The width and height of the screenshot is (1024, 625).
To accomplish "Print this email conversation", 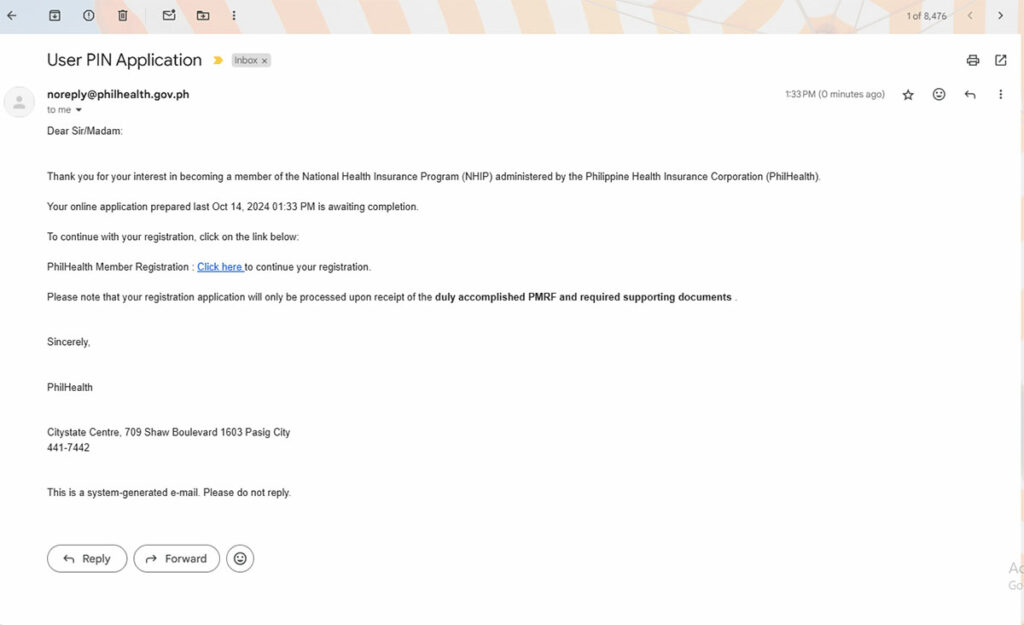I will click(x=972, y=61).
